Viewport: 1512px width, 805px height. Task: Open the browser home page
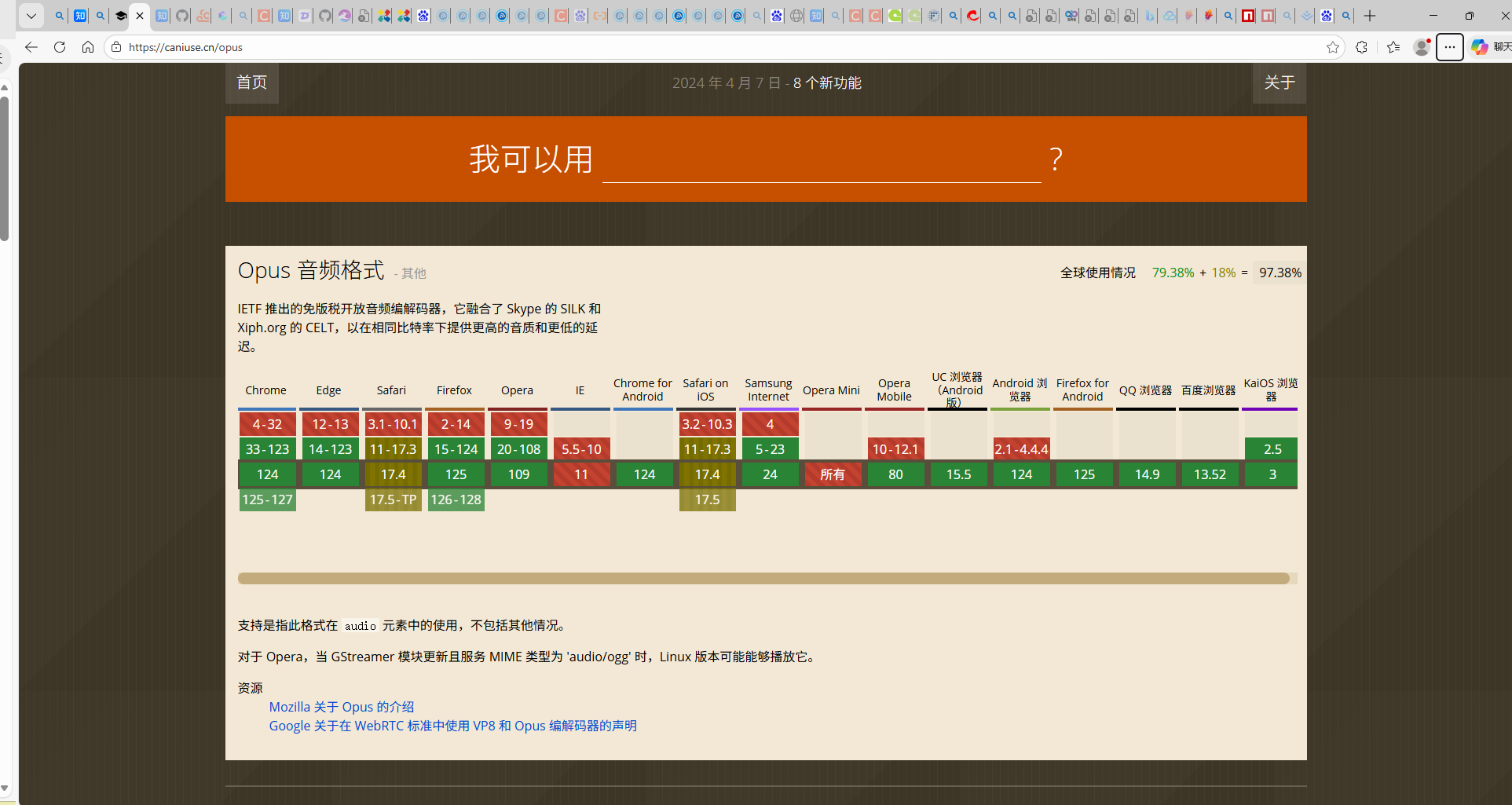click(x=88, y=47)
